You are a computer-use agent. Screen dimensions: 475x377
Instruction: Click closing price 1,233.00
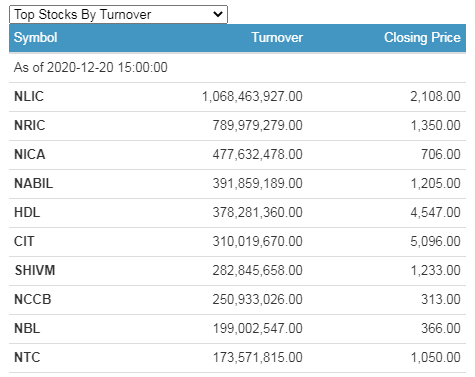(435, 270)
